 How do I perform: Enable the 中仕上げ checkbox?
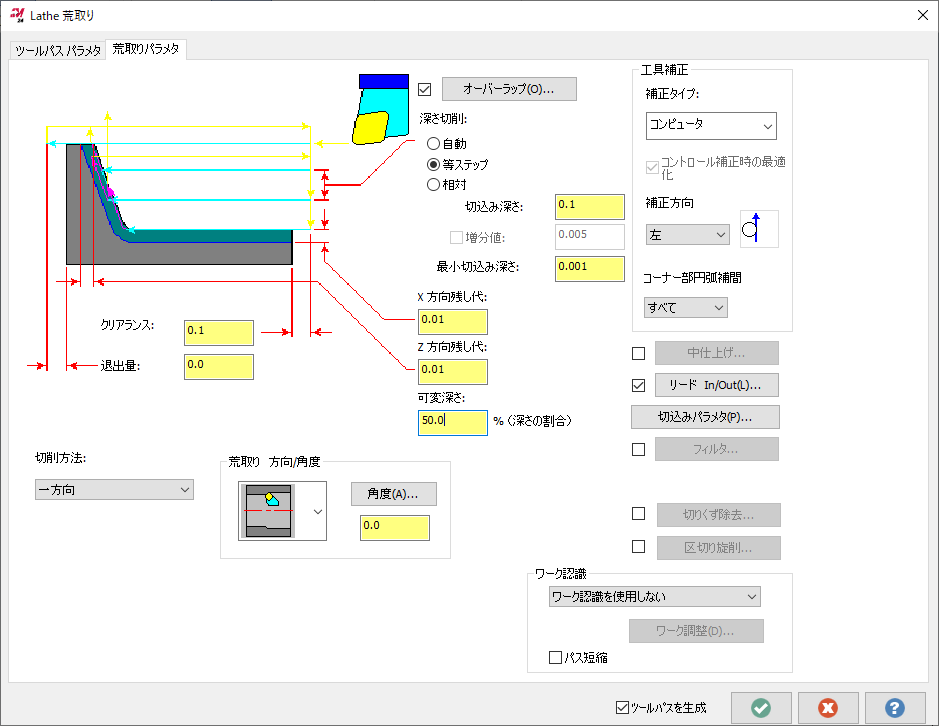(638, 353)
